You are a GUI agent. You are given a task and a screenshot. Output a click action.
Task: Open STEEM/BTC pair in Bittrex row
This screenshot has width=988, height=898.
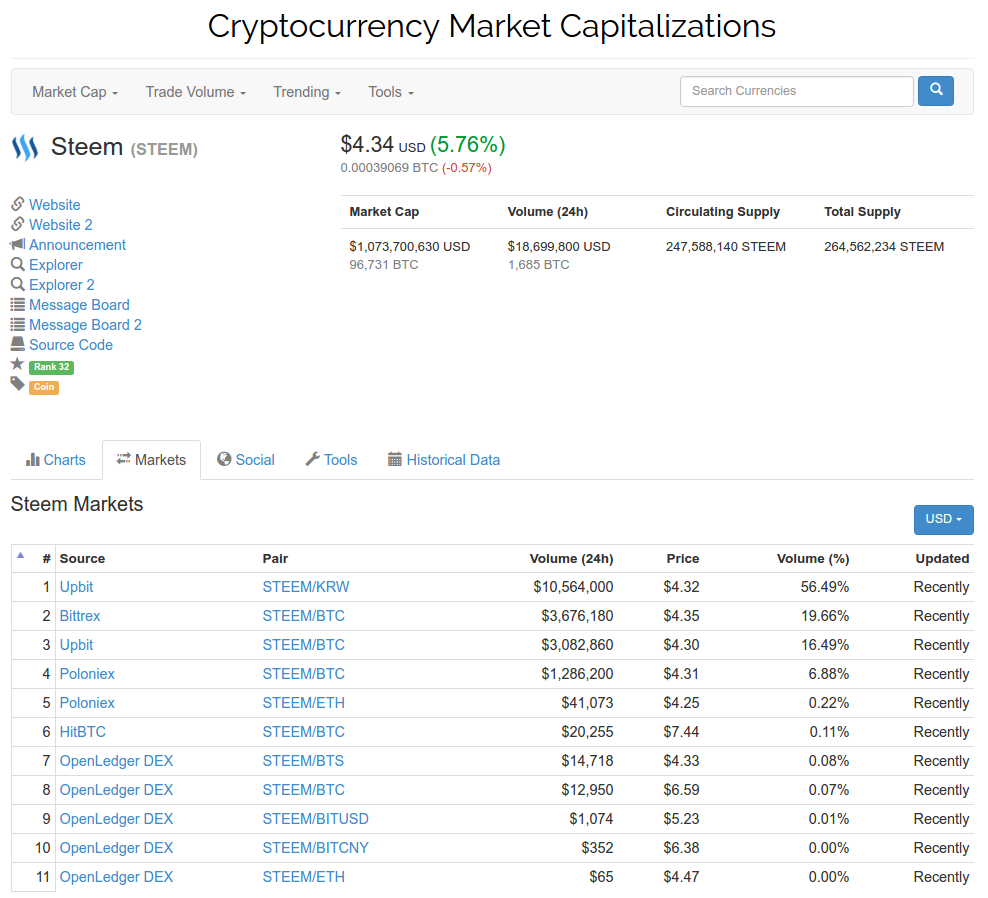pos(304,616)
